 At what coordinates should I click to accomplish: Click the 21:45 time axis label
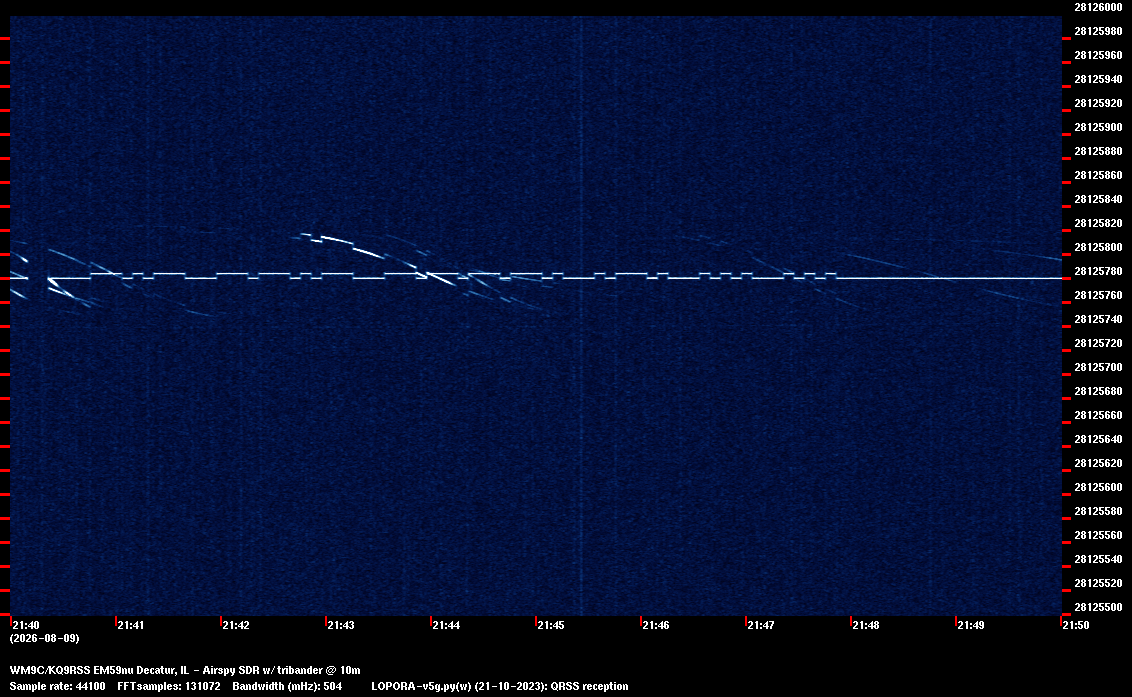[x=551, y=625]
